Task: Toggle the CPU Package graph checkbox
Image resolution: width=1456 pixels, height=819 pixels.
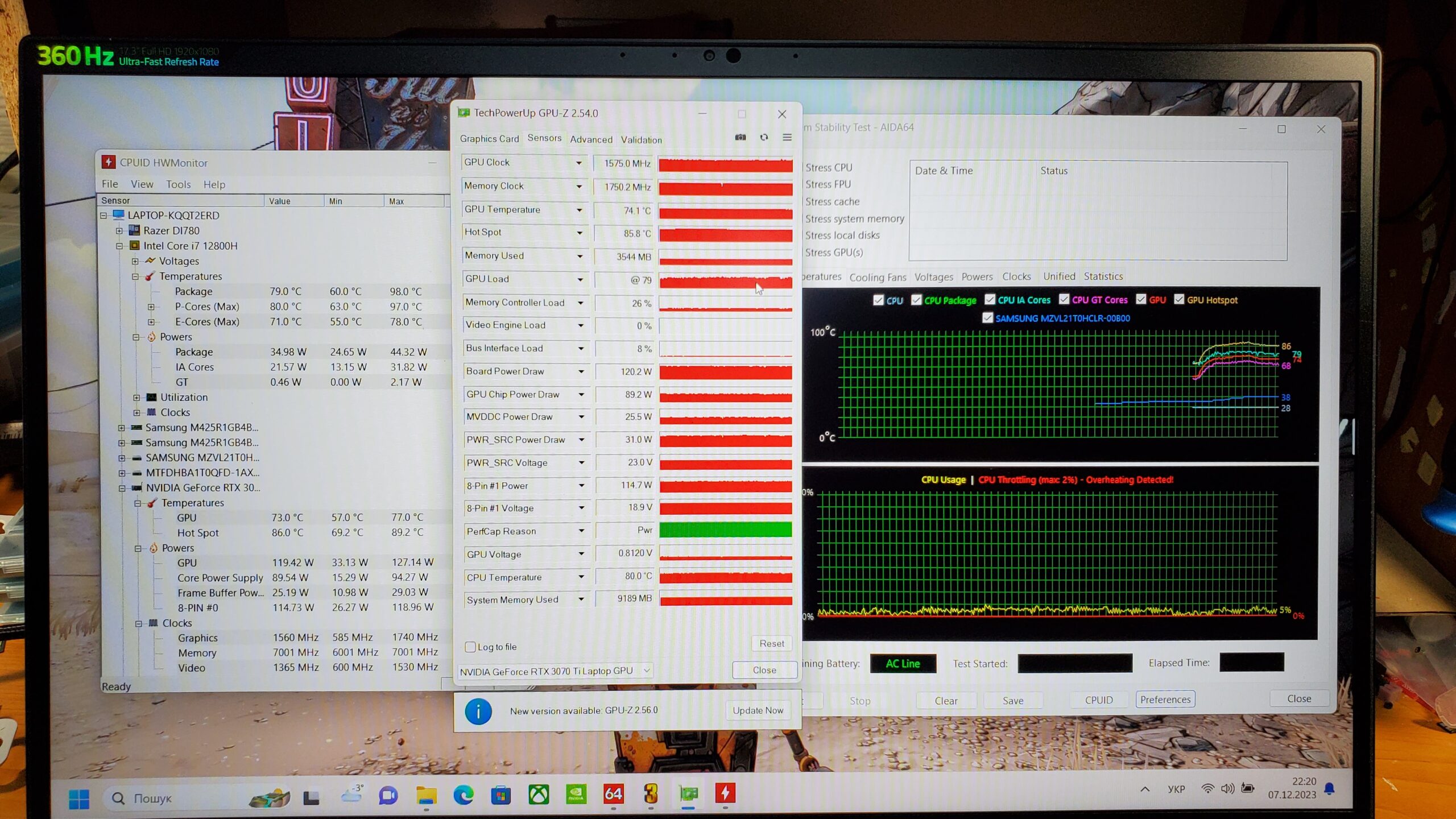Action: (x=916, y=300)
